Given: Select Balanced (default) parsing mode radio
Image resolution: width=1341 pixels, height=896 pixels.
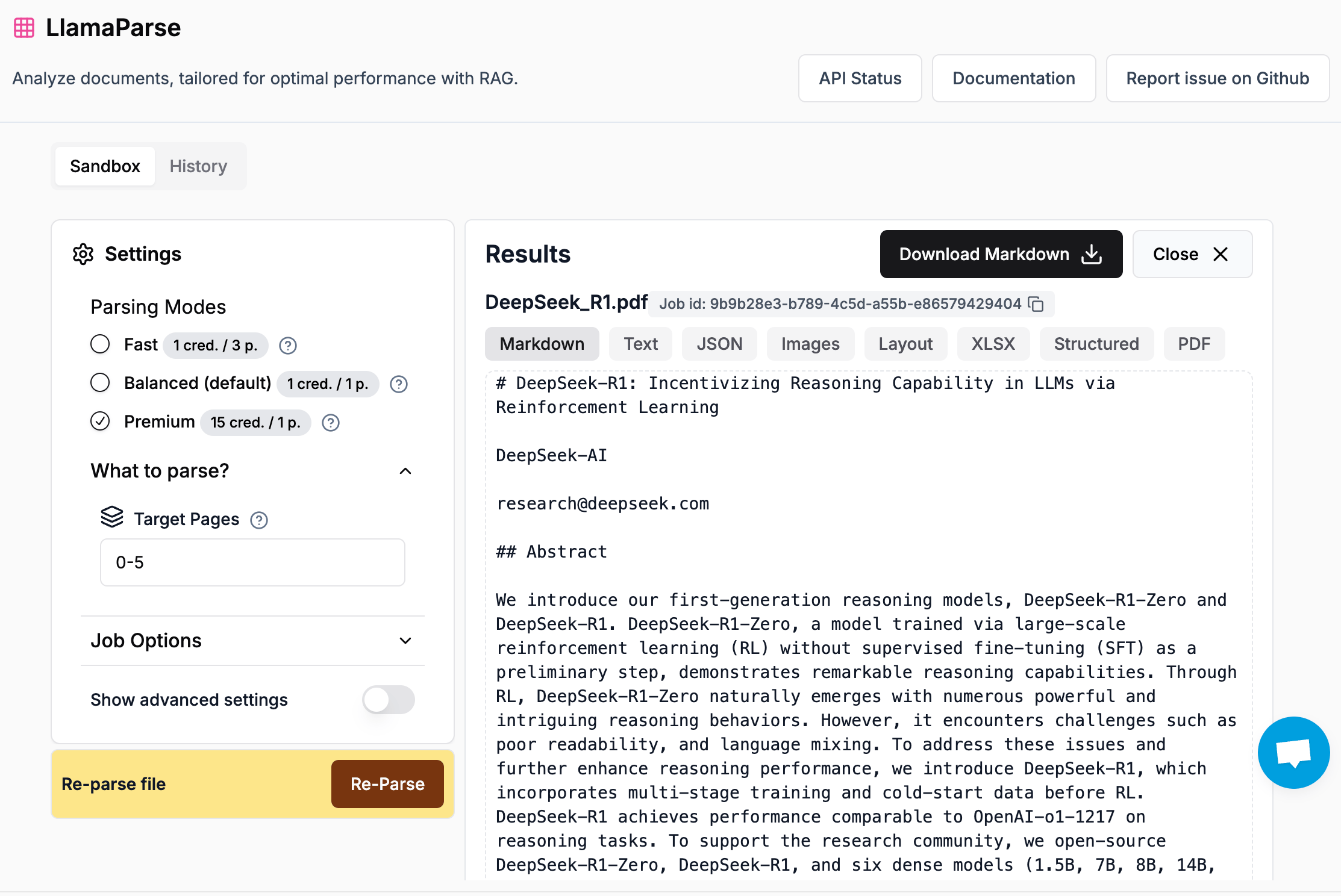Looking at the screenshot, I should click(x=100, y=383).
